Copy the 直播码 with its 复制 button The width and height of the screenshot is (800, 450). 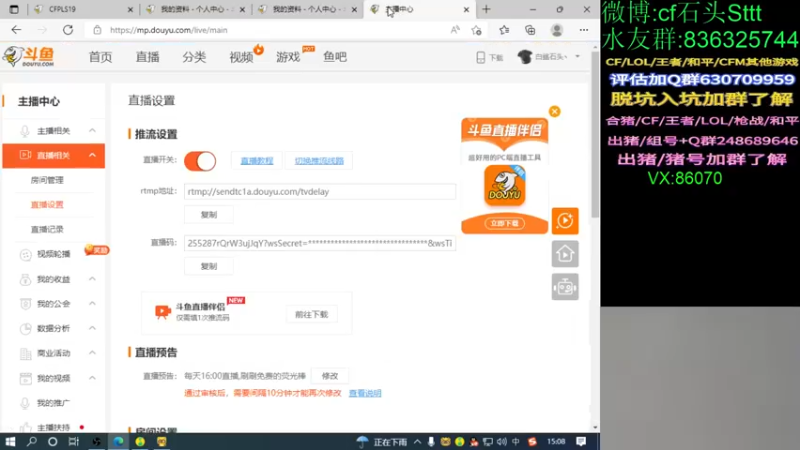click(x=209, y=266)
